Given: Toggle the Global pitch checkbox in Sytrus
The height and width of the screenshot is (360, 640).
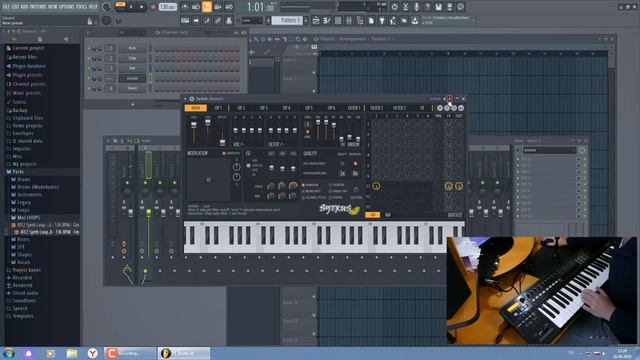Looking at the screenshot, I should pos(304,198).
